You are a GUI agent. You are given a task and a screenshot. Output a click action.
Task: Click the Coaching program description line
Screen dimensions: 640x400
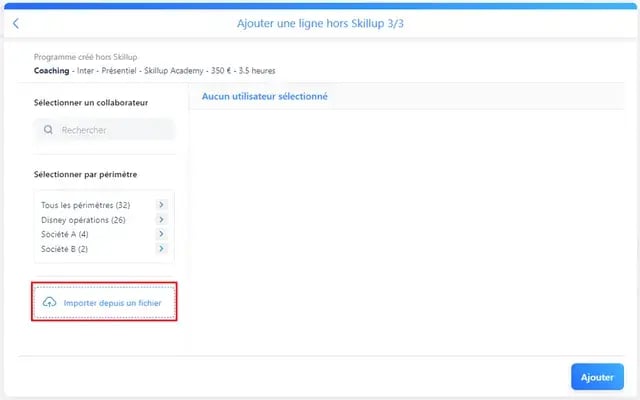pos(154,71)
